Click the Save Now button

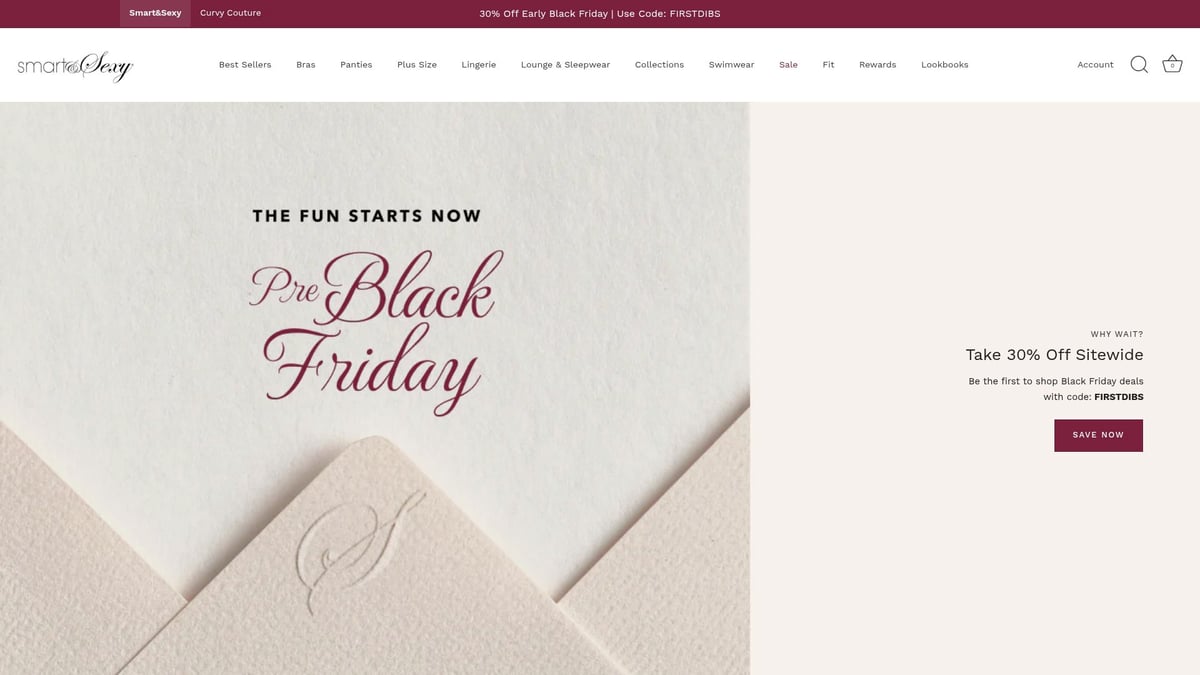pos(1098,435)
